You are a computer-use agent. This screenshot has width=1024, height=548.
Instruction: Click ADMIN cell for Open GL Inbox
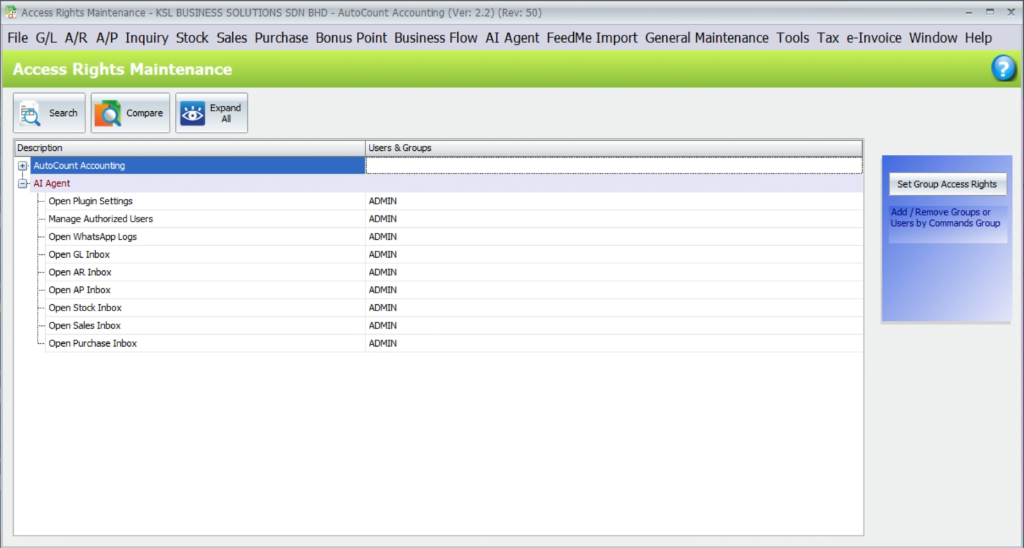pyautogui.click(x=614, y=255)
